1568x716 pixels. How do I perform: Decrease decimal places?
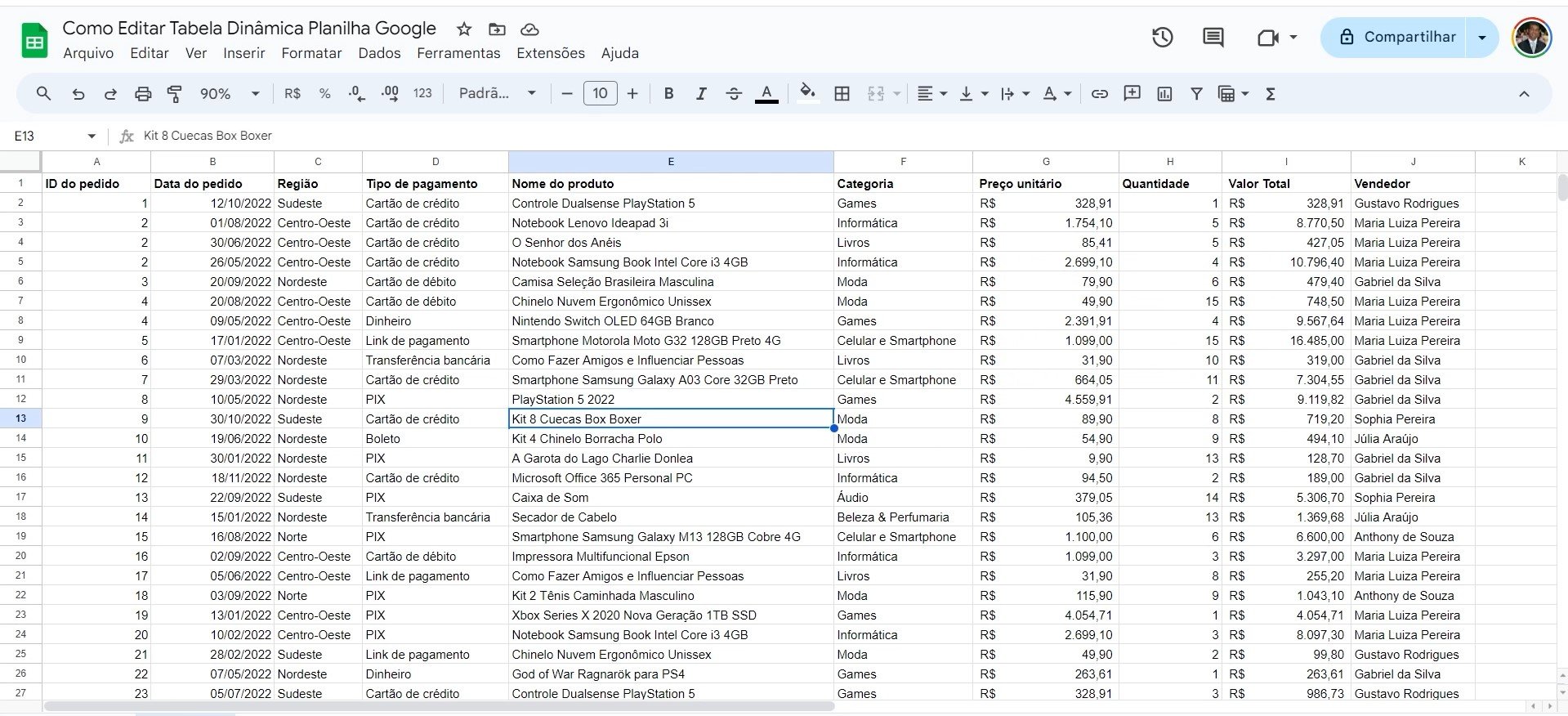(x=357, y=94)
